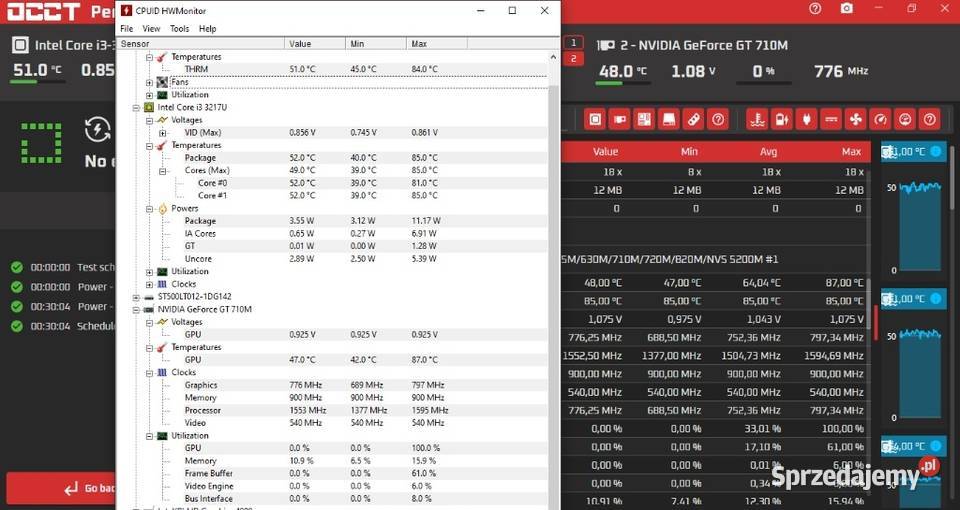
Task: Collapse the Cores (Max) entry
Action: [163, 171]
